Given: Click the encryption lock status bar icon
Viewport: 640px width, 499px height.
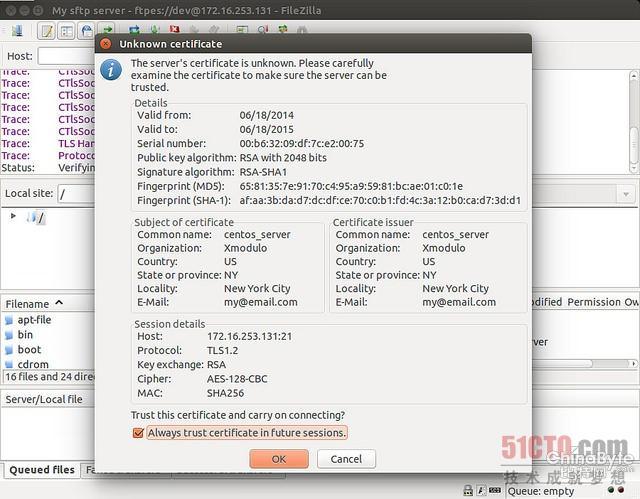Looking at the screenshot, I should pyautogui.click(x=468, y=490).
